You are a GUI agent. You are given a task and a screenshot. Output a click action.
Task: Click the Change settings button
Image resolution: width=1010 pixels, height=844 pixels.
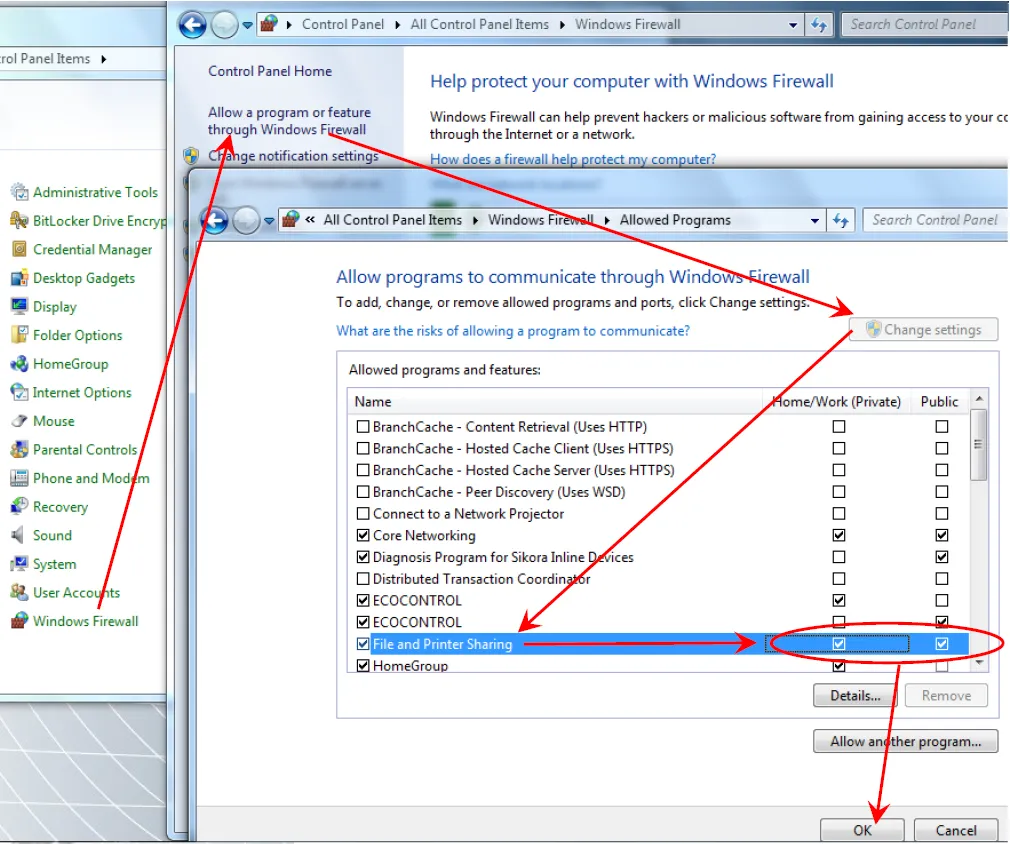click(924, 329)
